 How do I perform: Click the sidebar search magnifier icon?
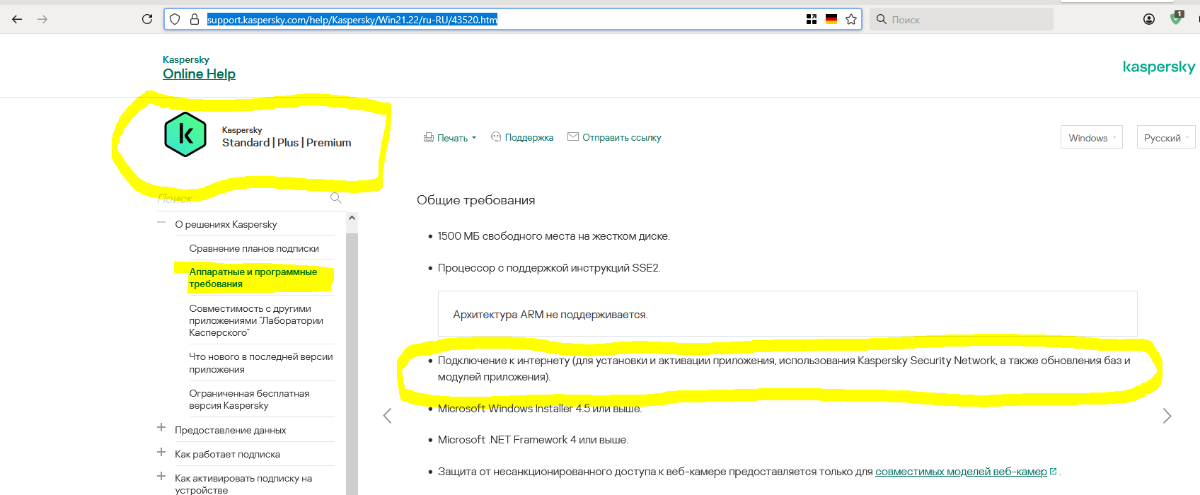[336, 198]
